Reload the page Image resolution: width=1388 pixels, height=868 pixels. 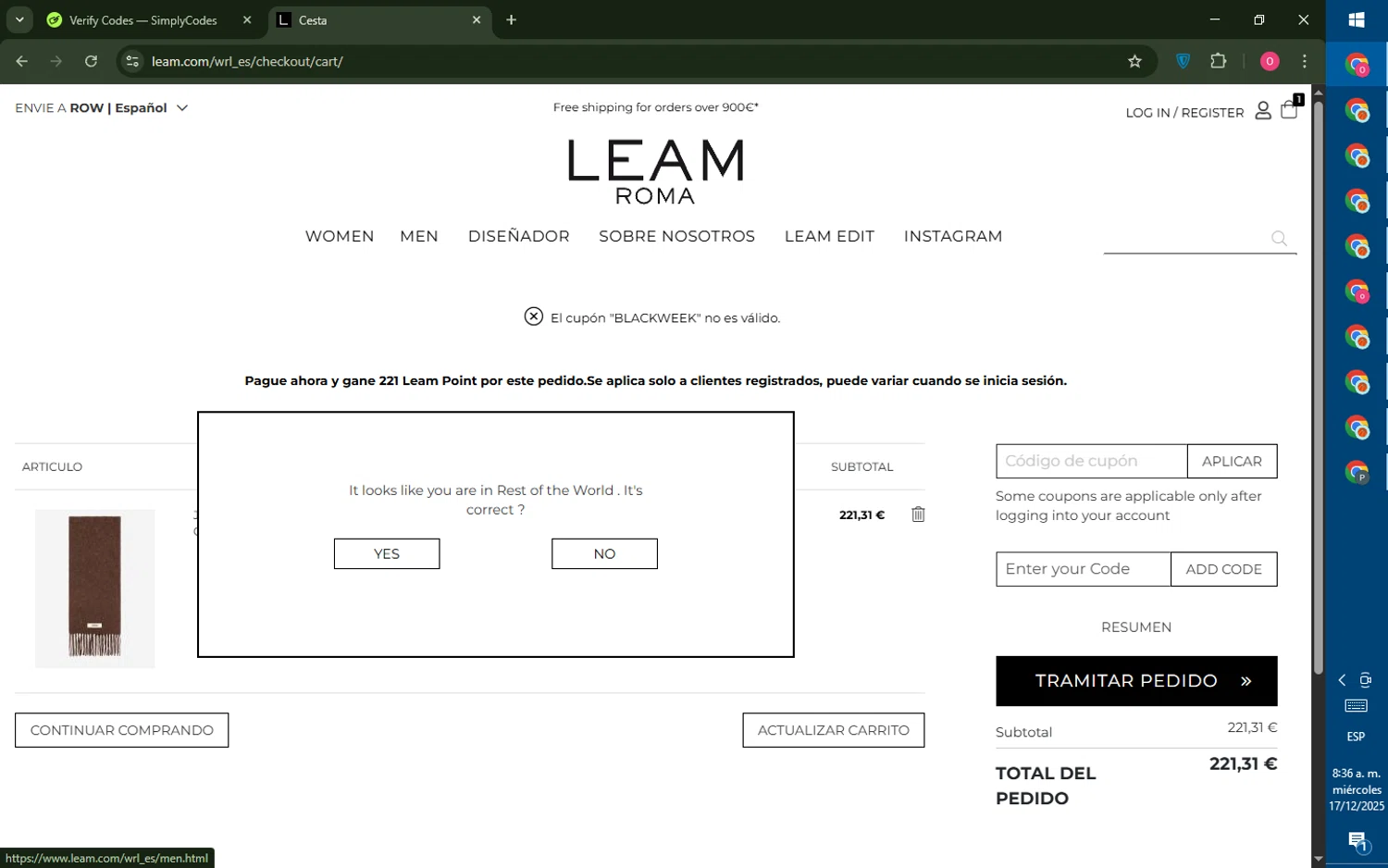coord(91,61)
